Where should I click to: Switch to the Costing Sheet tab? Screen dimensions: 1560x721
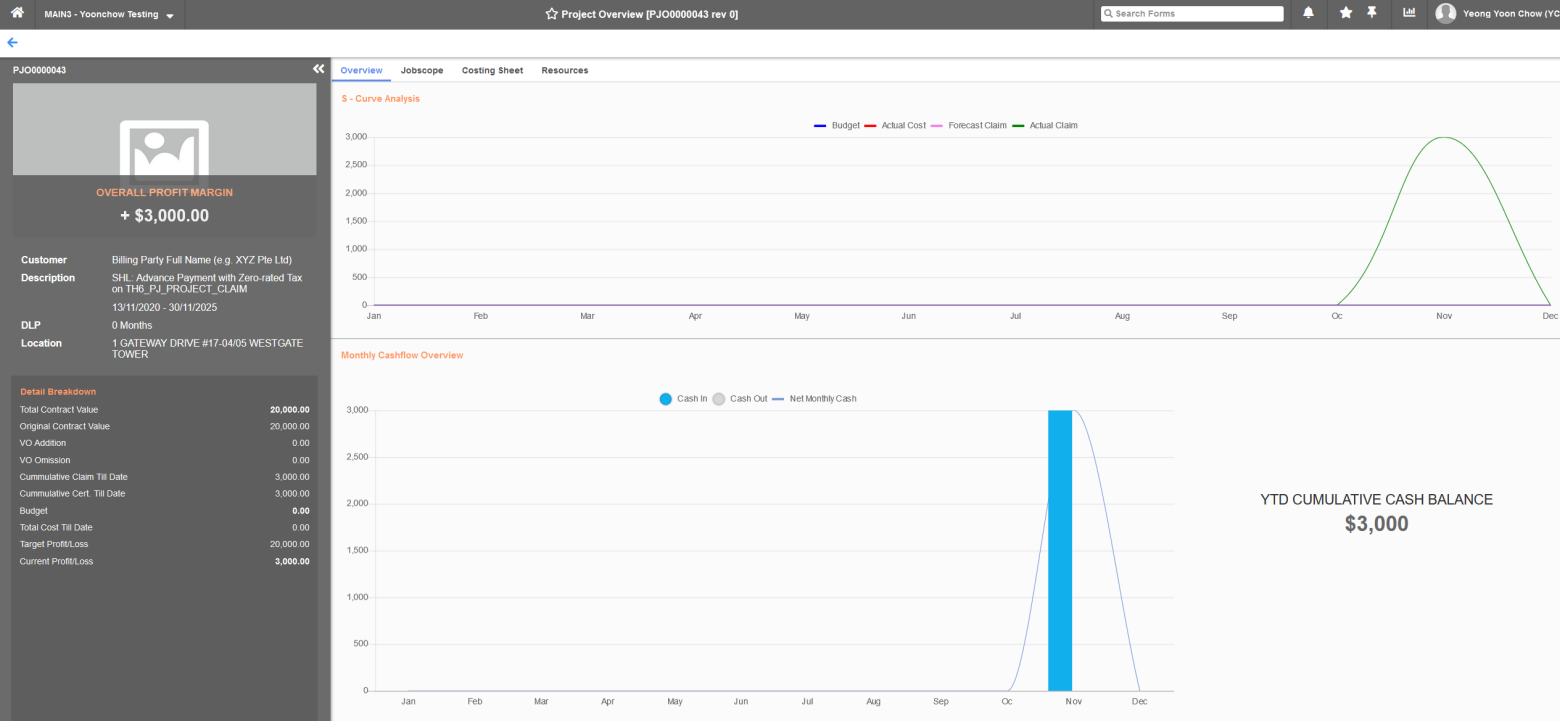tap(492, 70)
